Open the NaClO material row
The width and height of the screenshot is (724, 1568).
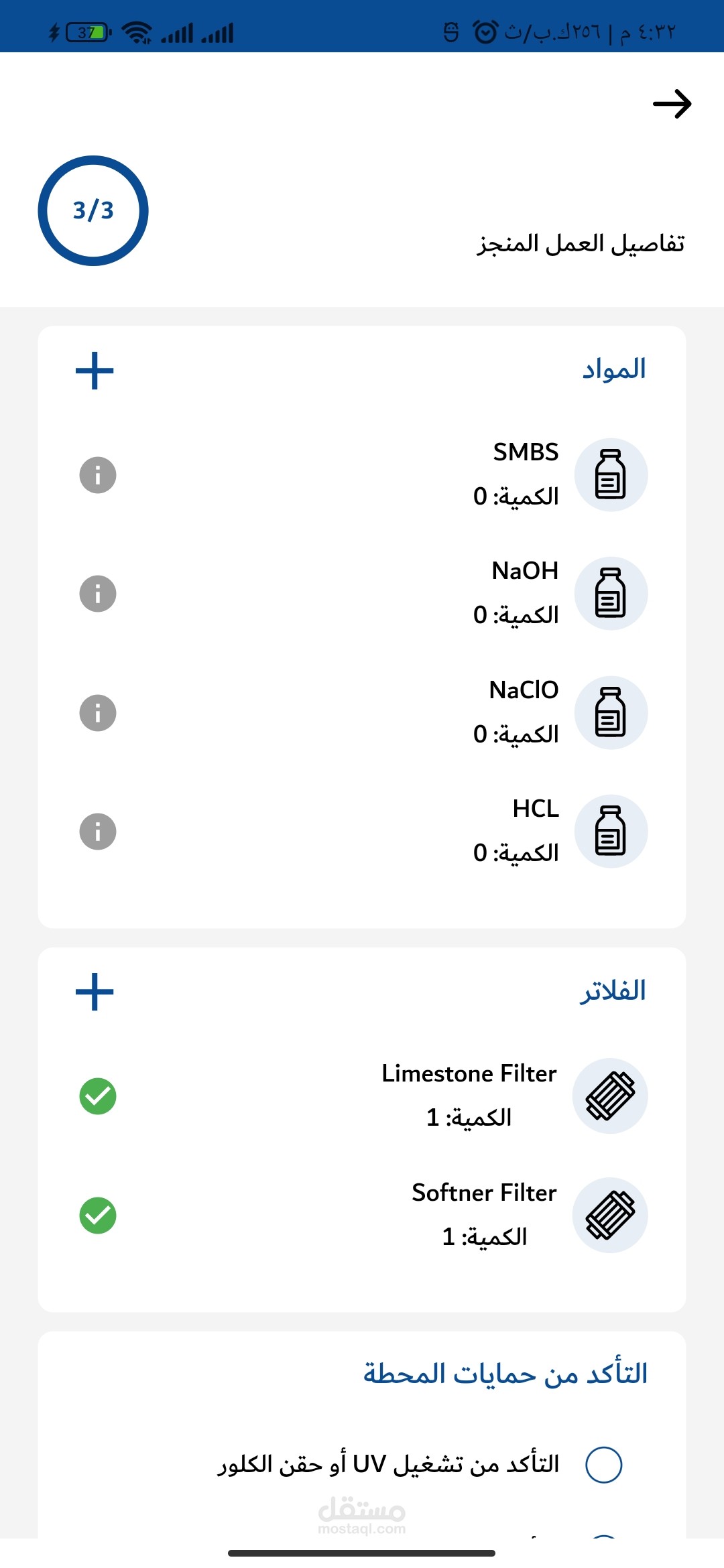pyautogui.click(x=523, y=712)
